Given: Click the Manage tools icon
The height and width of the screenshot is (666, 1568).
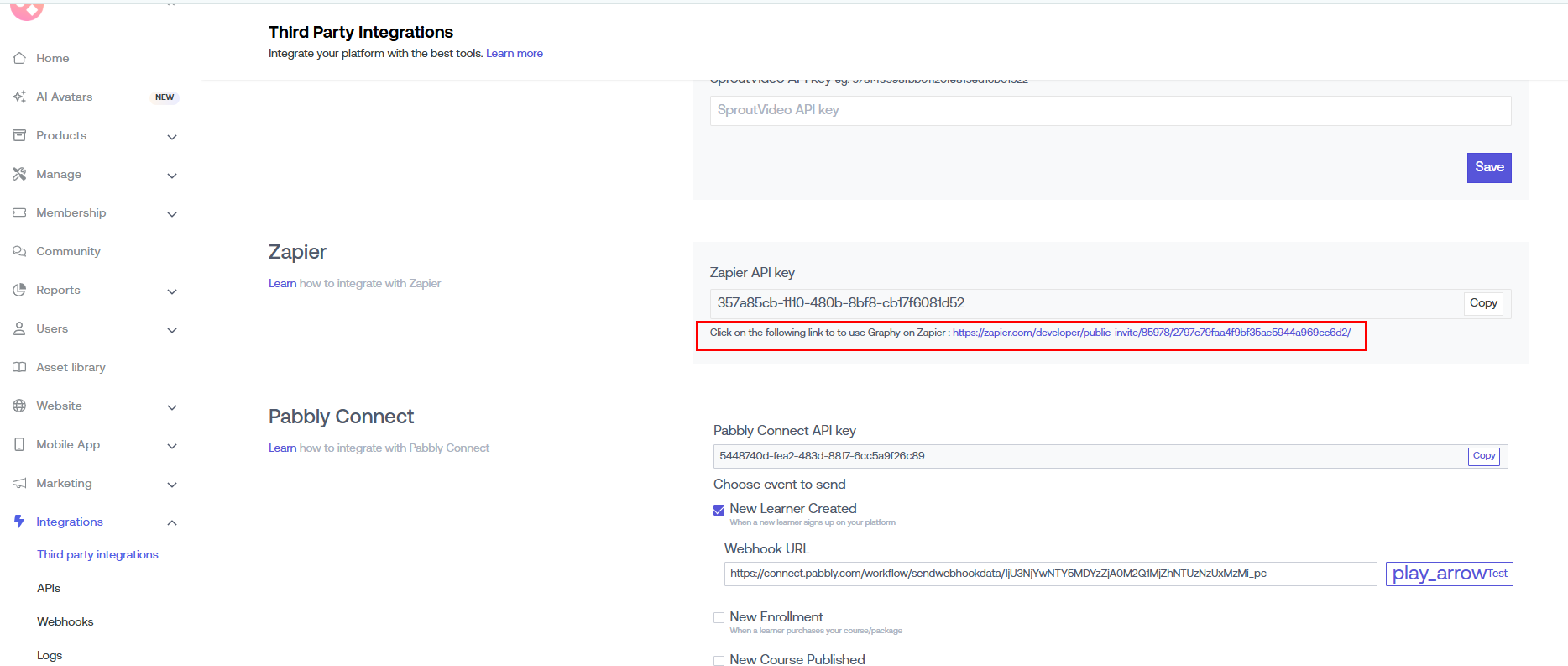Looking at the screenshot, I should pos(19,174).
